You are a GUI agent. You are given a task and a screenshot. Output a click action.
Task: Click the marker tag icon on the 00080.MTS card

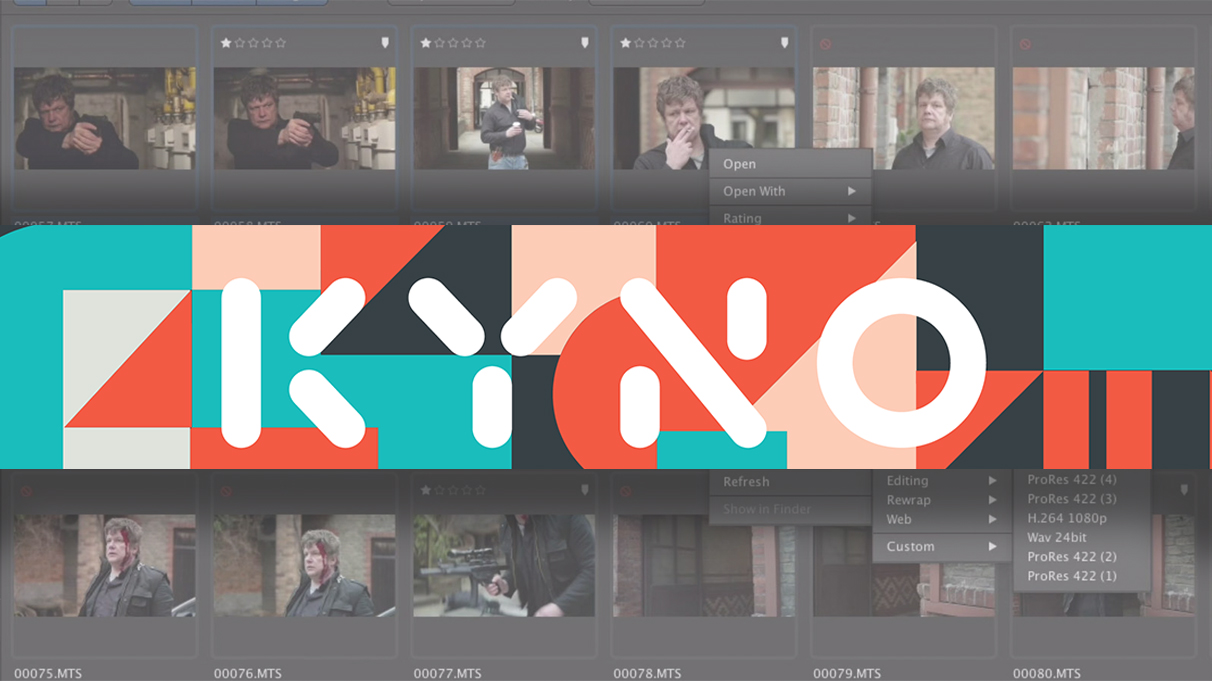(x=1184, y=491)
